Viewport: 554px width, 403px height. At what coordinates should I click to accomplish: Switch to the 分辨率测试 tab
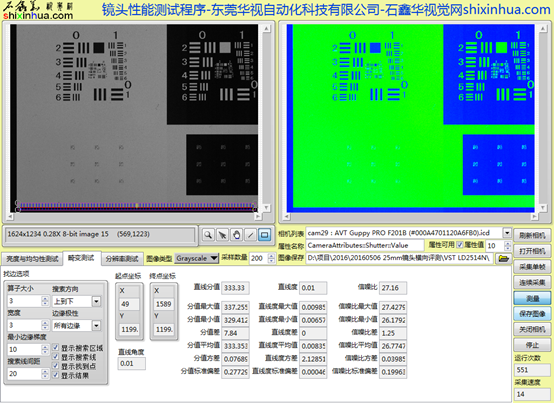122,259
